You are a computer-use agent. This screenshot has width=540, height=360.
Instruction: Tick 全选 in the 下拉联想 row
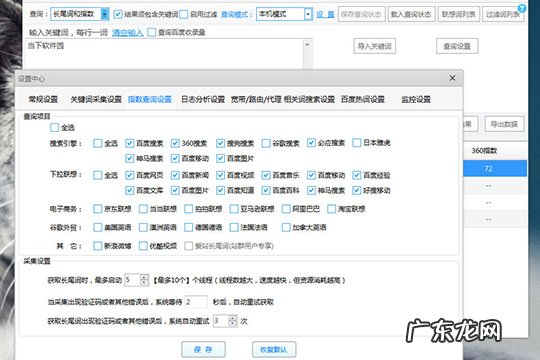coord(98,175)
